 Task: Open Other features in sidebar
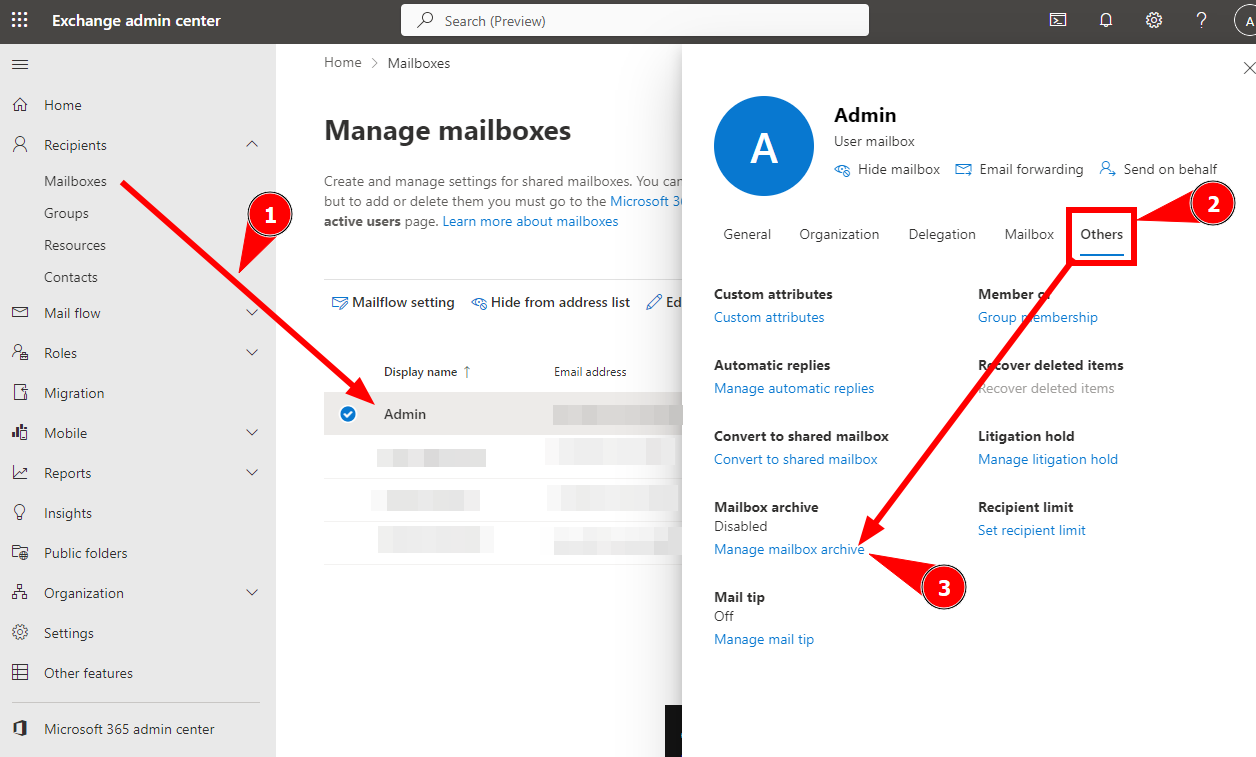tap(88, 673)
